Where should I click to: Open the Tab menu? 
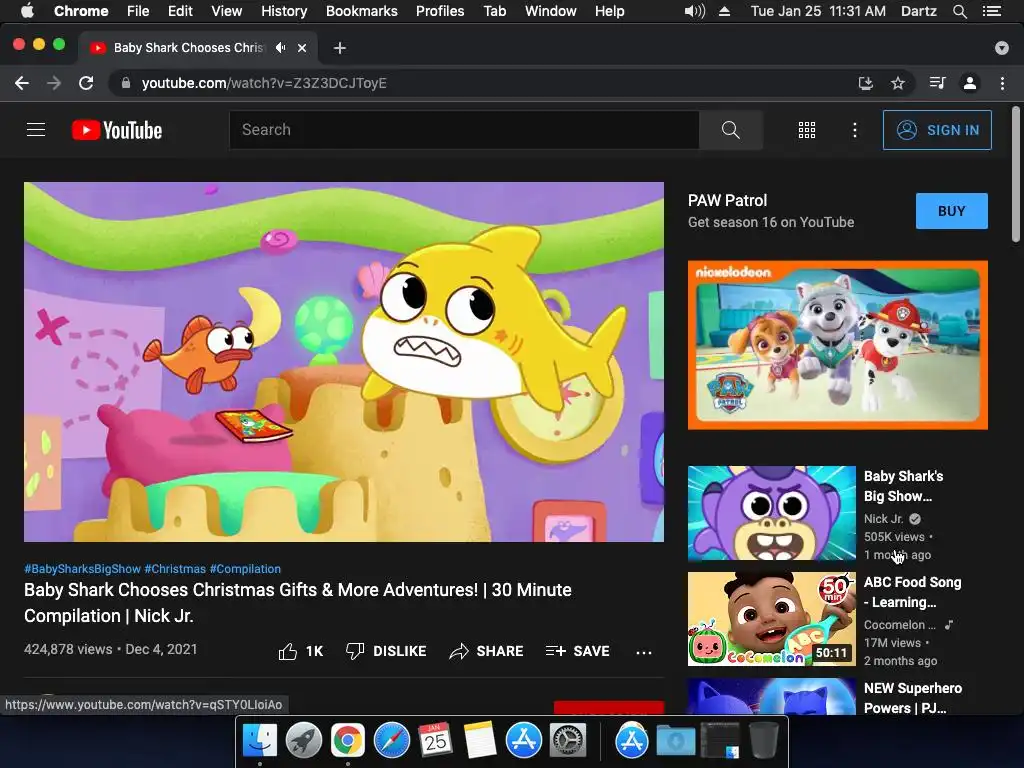[494, 11]
